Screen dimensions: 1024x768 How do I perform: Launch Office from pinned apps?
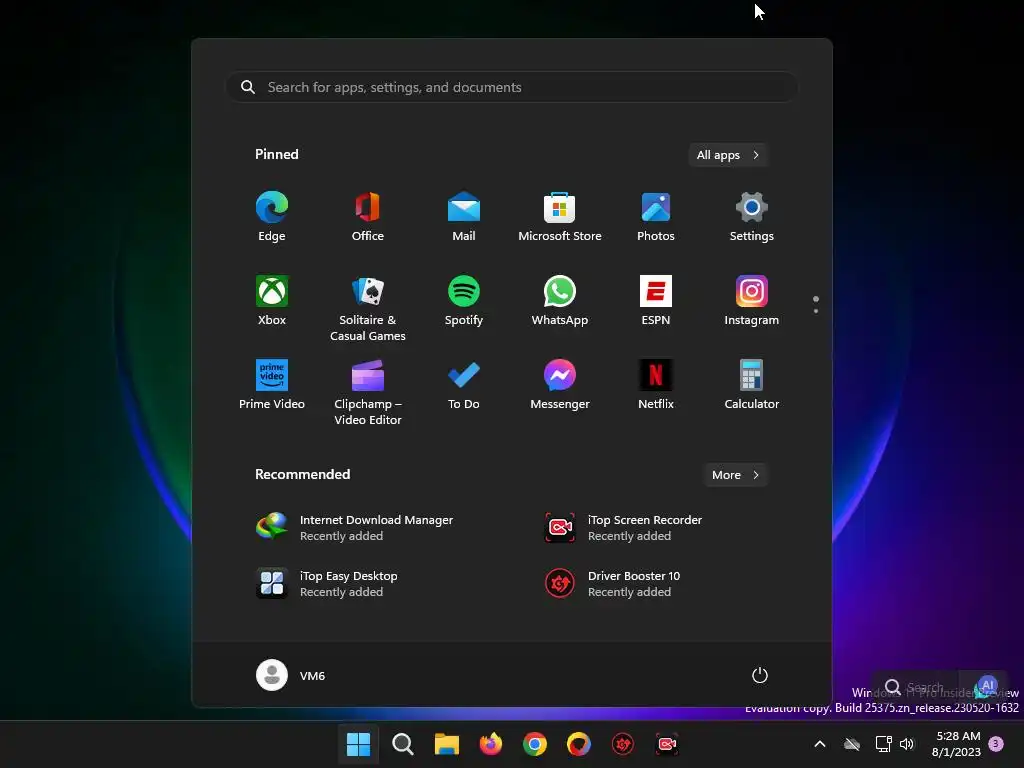tap(368, 217)
